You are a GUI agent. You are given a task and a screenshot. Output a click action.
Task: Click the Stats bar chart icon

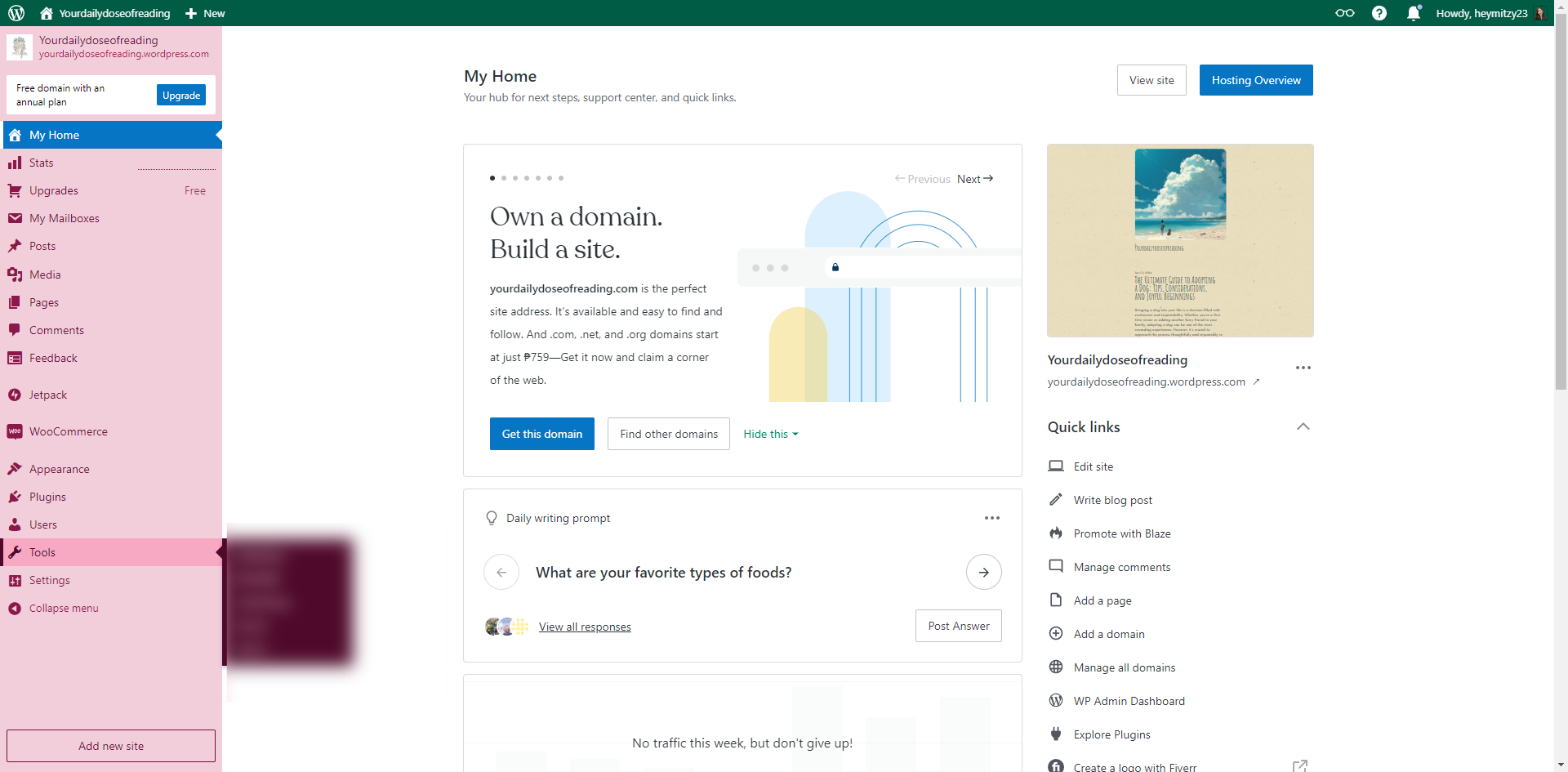[15, 163]
